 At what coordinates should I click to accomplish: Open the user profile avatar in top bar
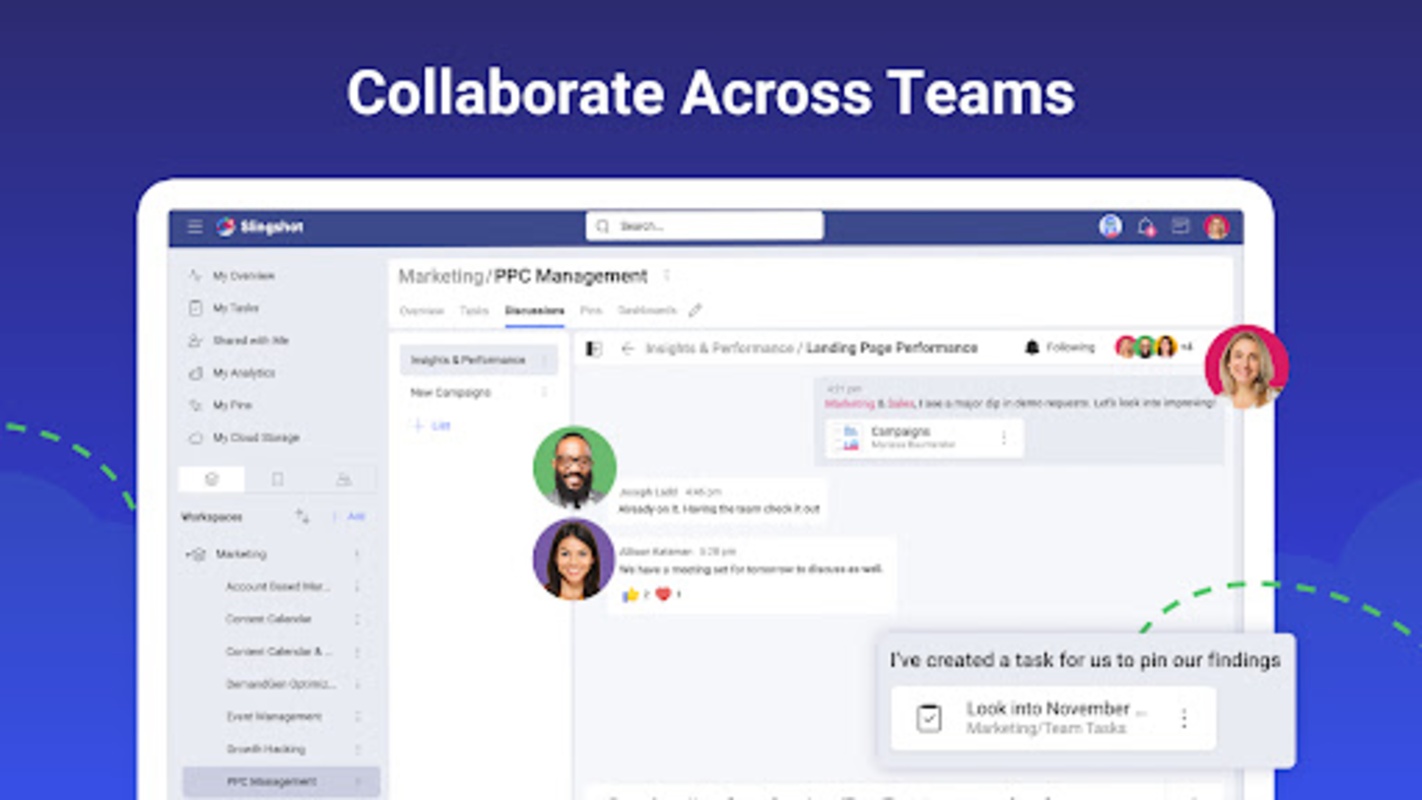[1216, 227]
